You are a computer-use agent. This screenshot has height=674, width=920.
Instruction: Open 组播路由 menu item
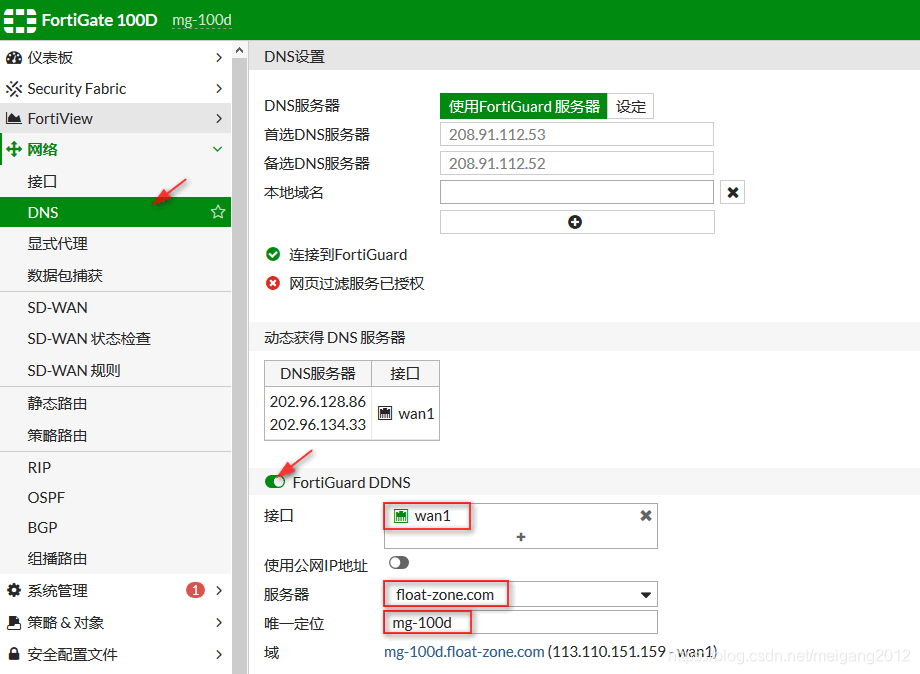pyautogui.click(x=116, y=558)
